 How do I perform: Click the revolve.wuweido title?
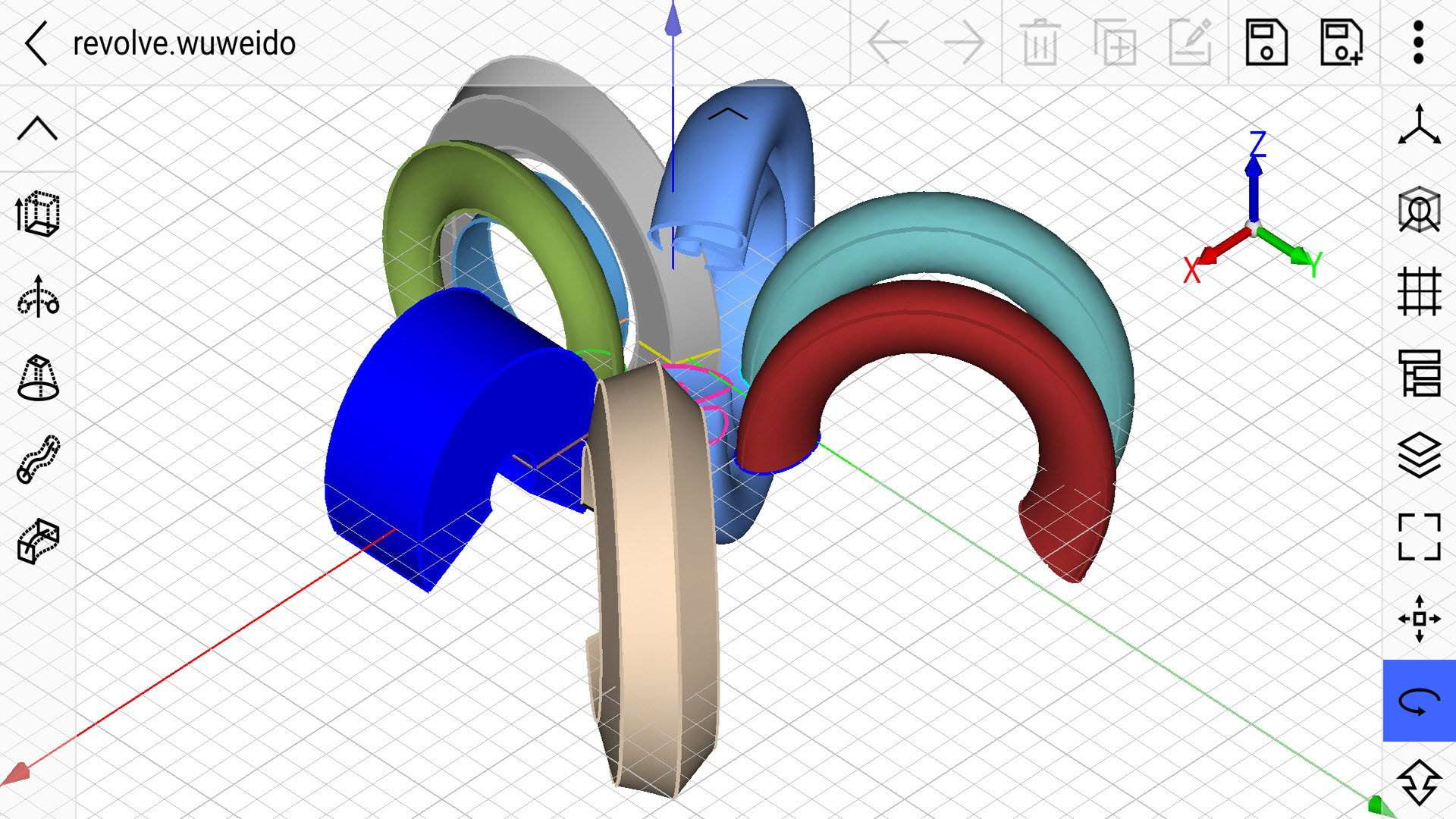coord(184,43)
